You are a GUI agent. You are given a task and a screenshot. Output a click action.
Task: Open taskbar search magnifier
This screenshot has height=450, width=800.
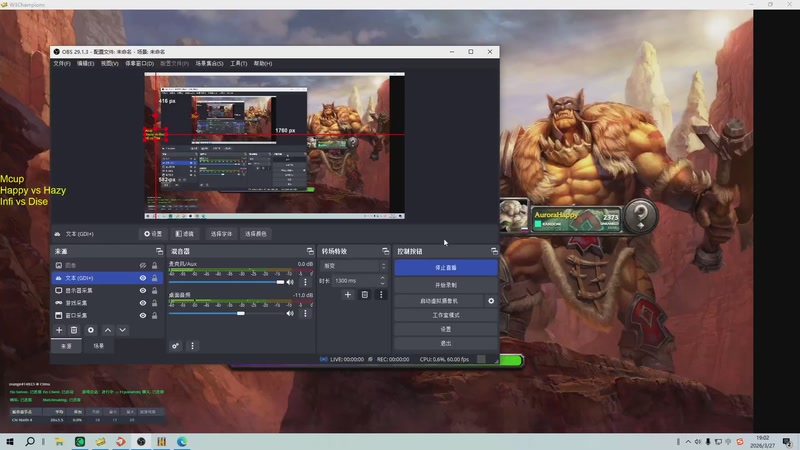point(30,441)
